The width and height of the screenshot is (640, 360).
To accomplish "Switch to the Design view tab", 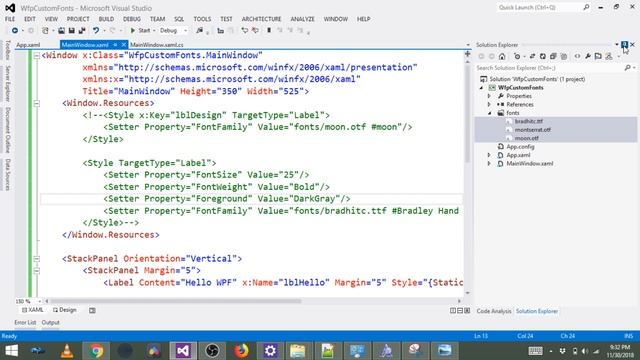I will [x=65, y=310].
